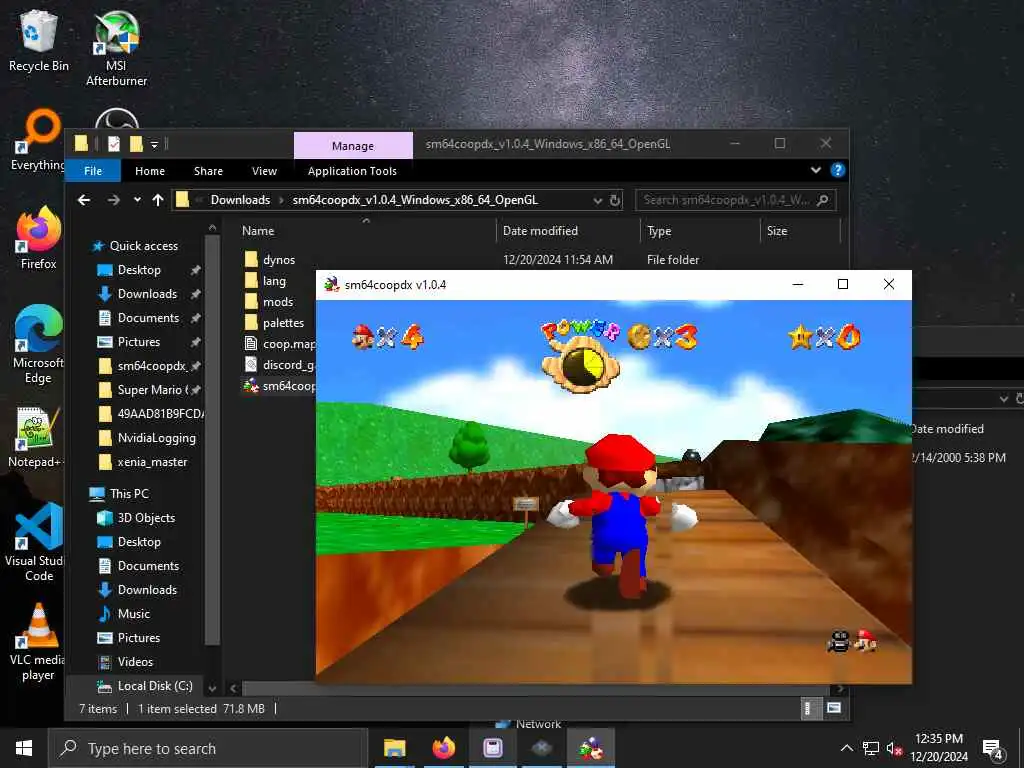Switch to sm64coopdx app on the taskbar

[590, 748]
